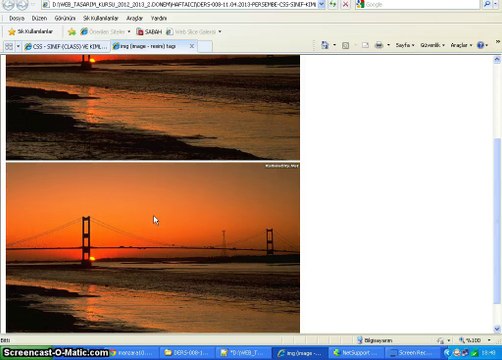Open the Quick Tabs grid icon
502x360 pixels.
(9, 46)
